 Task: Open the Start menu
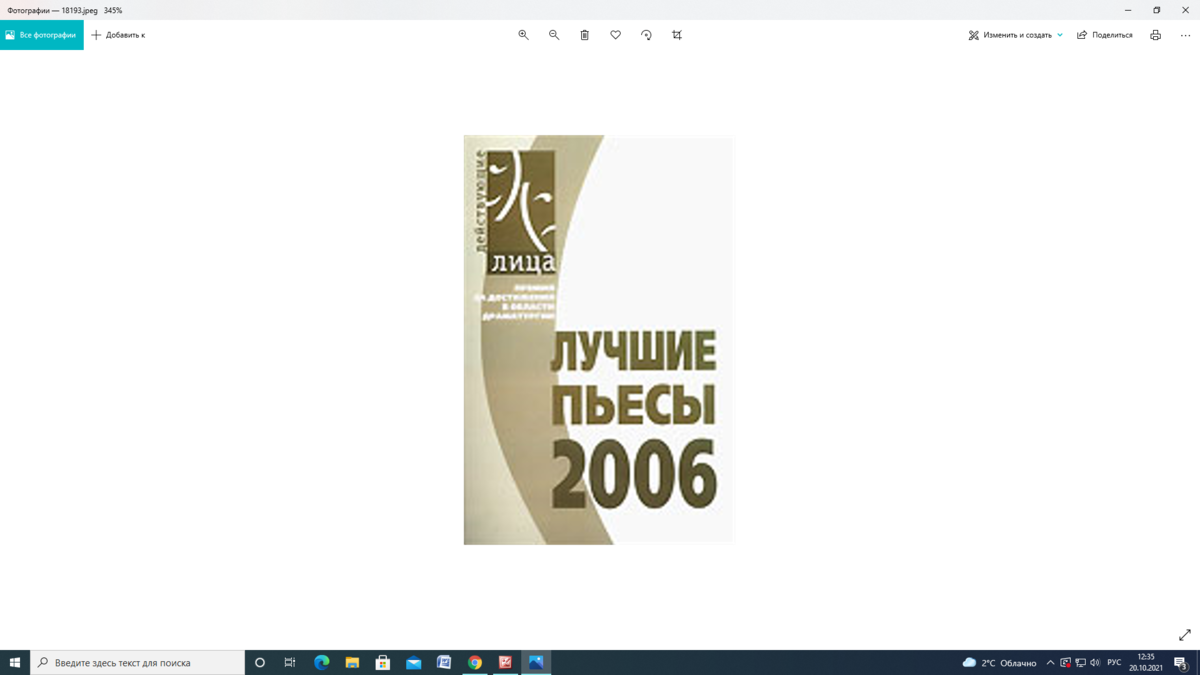pos(15,661)
